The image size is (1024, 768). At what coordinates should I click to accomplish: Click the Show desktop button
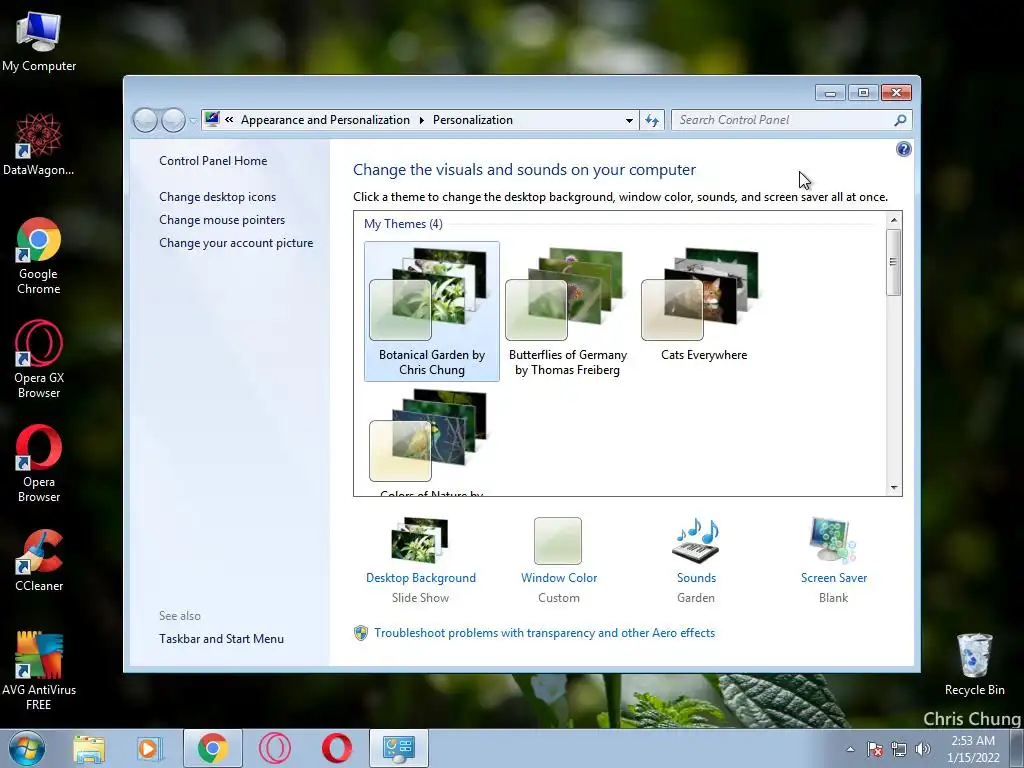[1017, 749]
